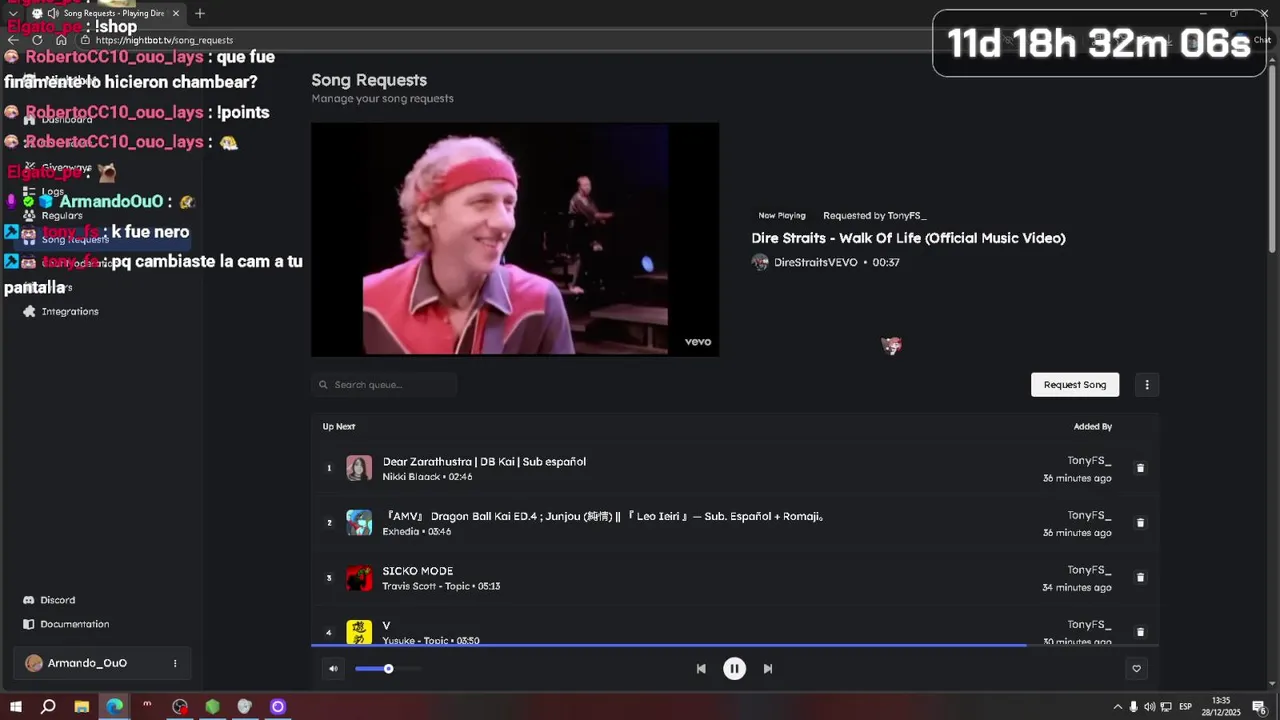Close the Song Requests browser tab
This screenshot has width=1280, height=720.
[x=176, y=13]
